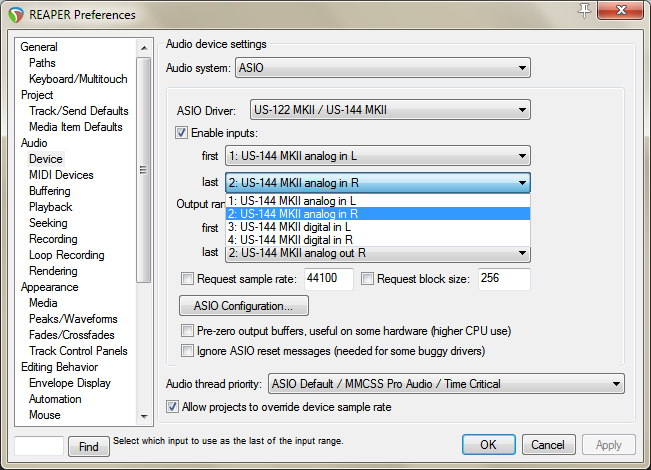The height and width of the screenshot is (470, 651).
Task: Select Peaks/Waveforms preferences page
Action: pos(73,319)
